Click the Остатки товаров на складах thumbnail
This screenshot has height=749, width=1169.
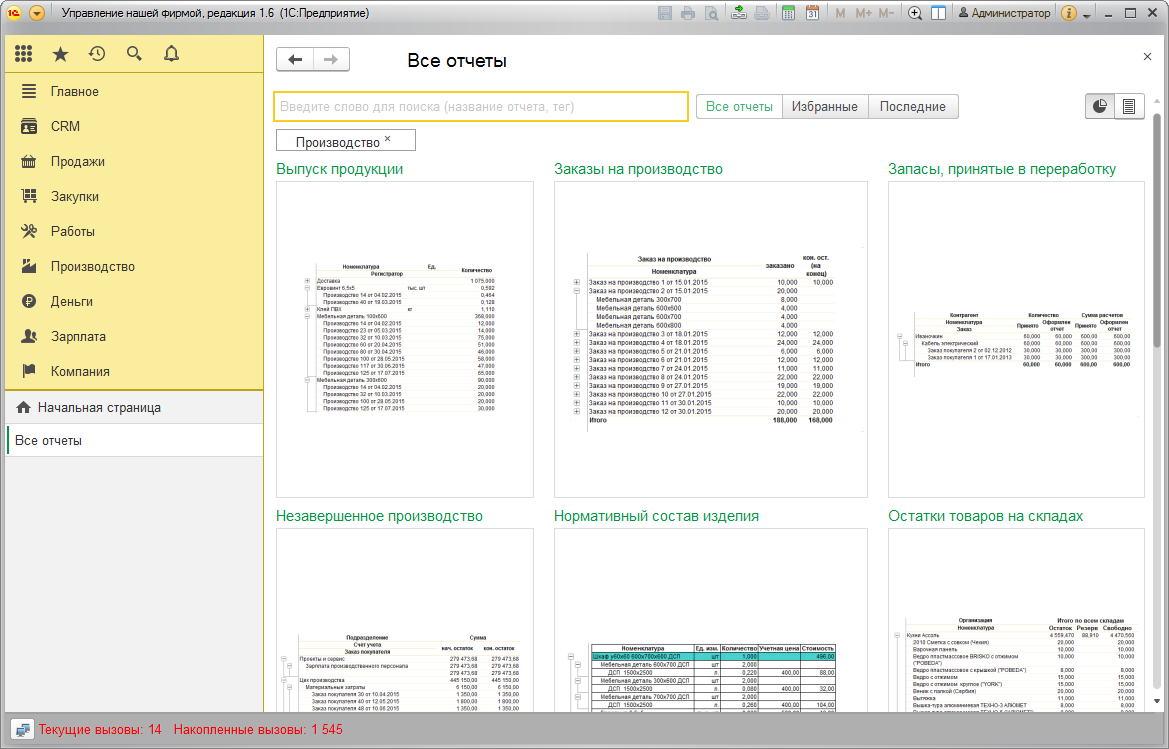[1016, 620]
